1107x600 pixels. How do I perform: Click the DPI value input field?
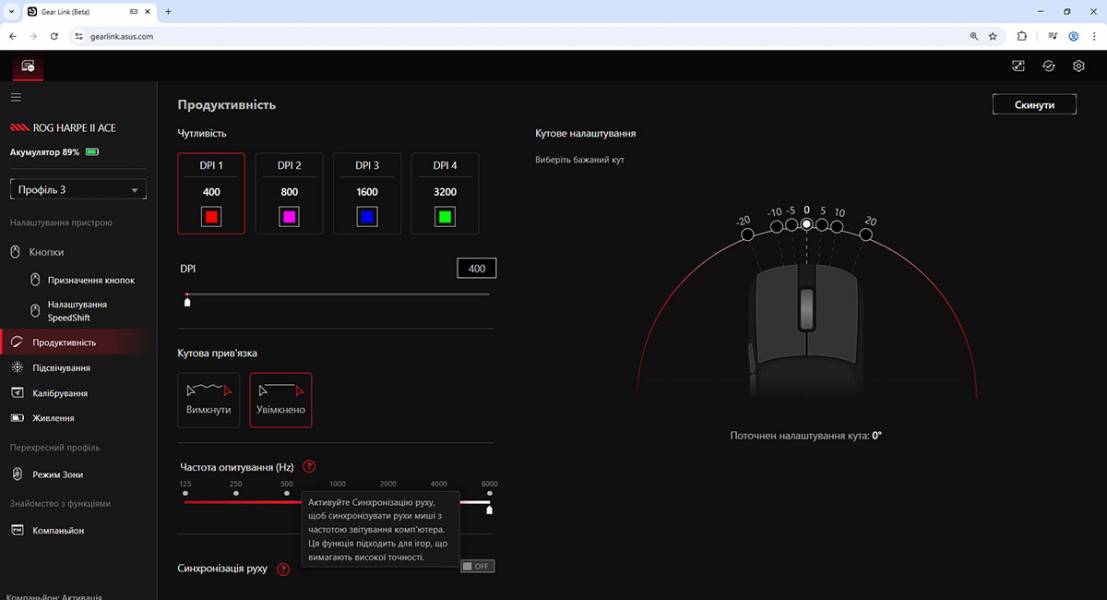coord(476,268)
